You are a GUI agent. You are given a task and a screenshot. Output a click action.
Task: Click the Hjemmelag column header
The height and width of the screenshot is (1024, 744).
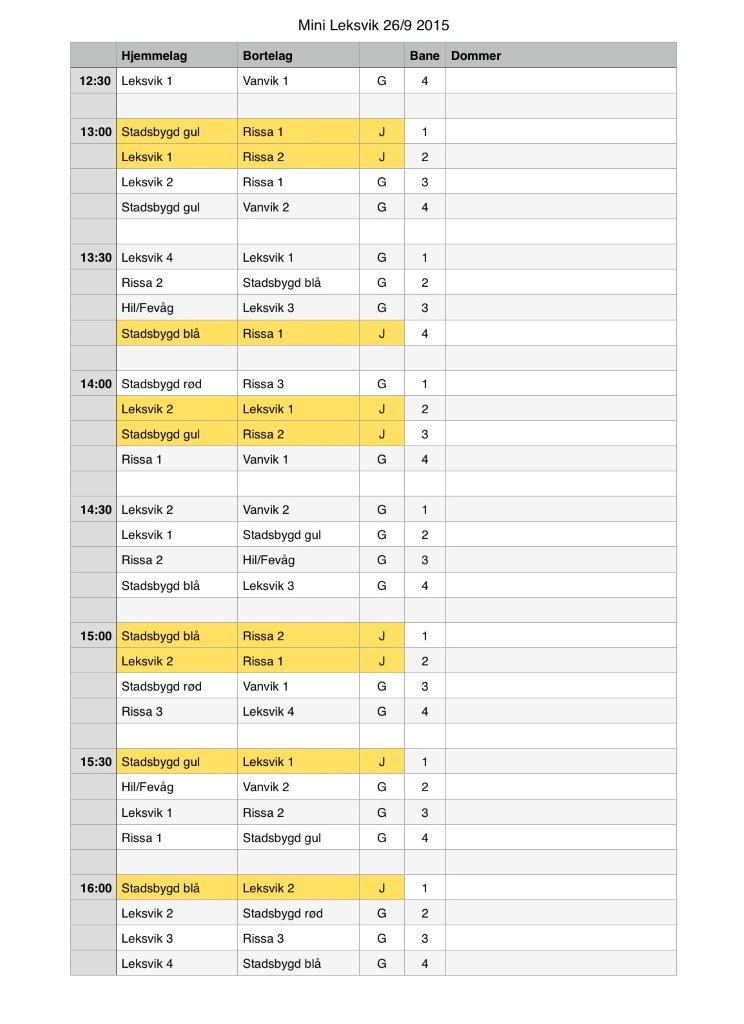pos(176,56)
